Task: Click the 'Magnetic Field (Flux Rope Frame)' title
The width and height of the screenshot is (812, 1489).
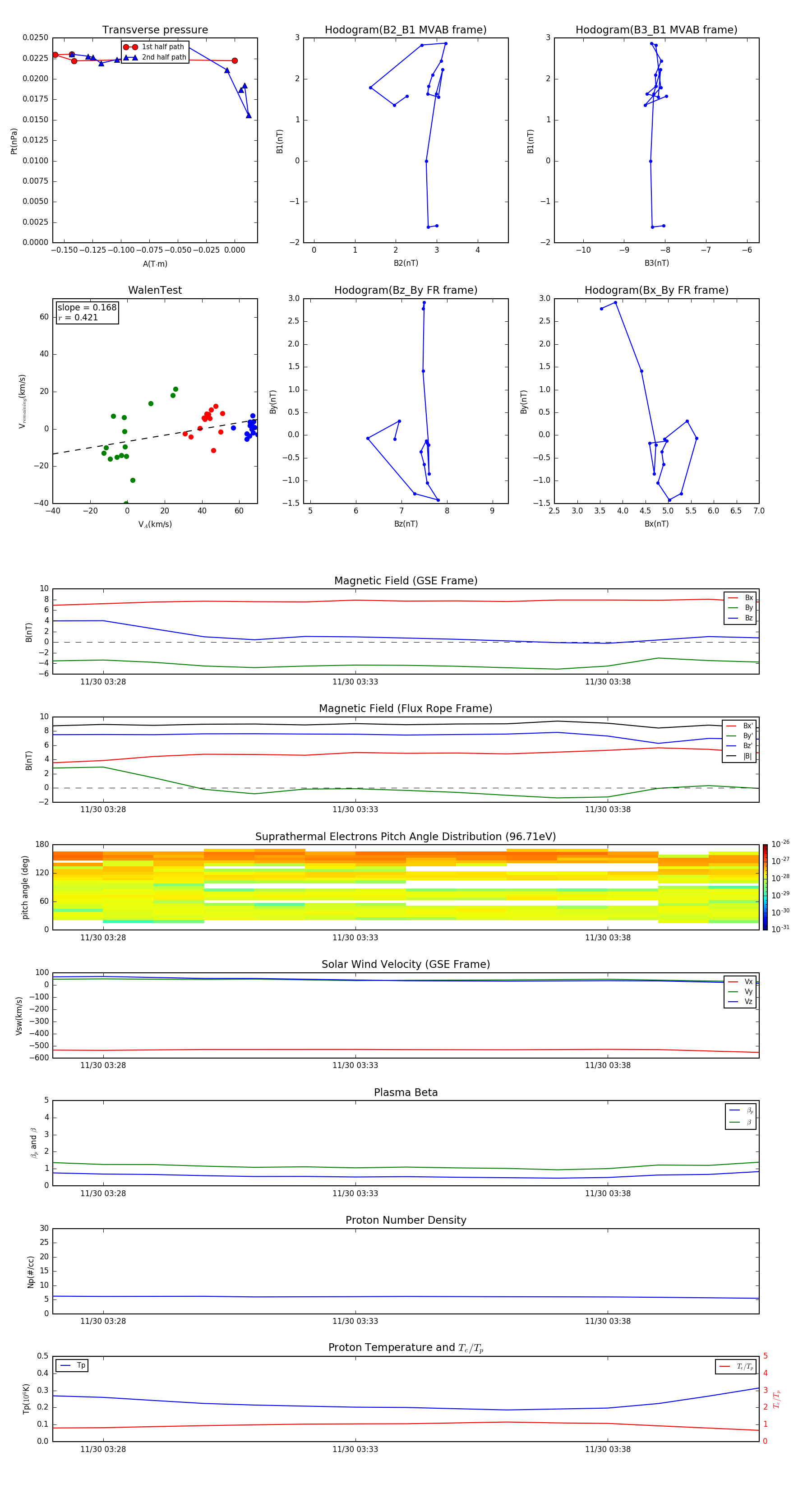Action: click(x=406, y=709)
